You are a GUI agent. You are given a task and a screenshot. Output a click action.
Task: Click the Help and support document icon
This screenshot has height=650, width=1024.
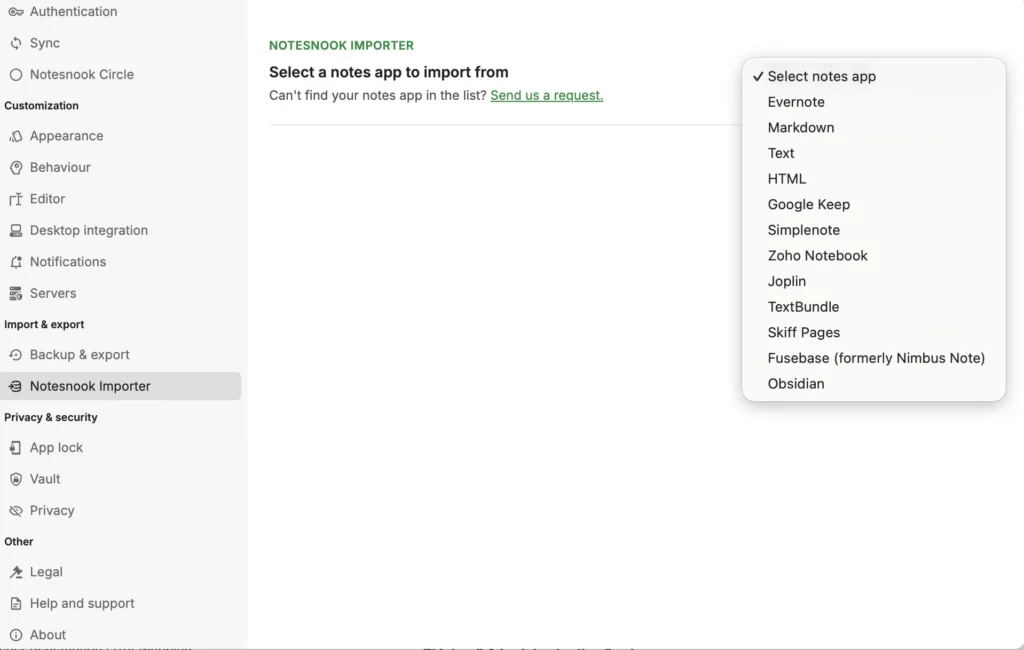tap(16, 604)
